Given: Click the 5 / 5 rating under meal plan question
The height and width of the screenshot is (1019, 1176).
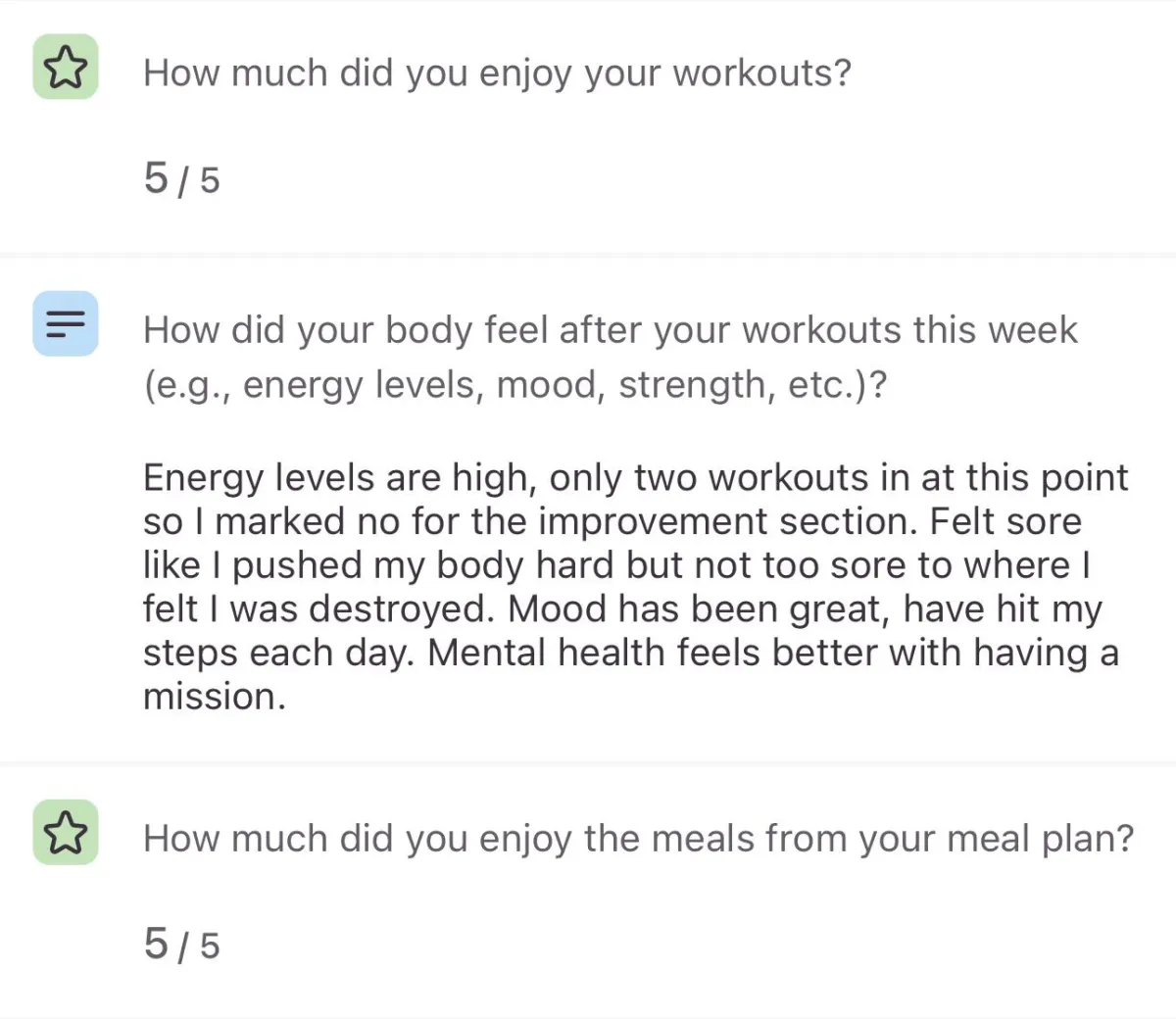Looking at the screenshot, I should click(181, 944).
